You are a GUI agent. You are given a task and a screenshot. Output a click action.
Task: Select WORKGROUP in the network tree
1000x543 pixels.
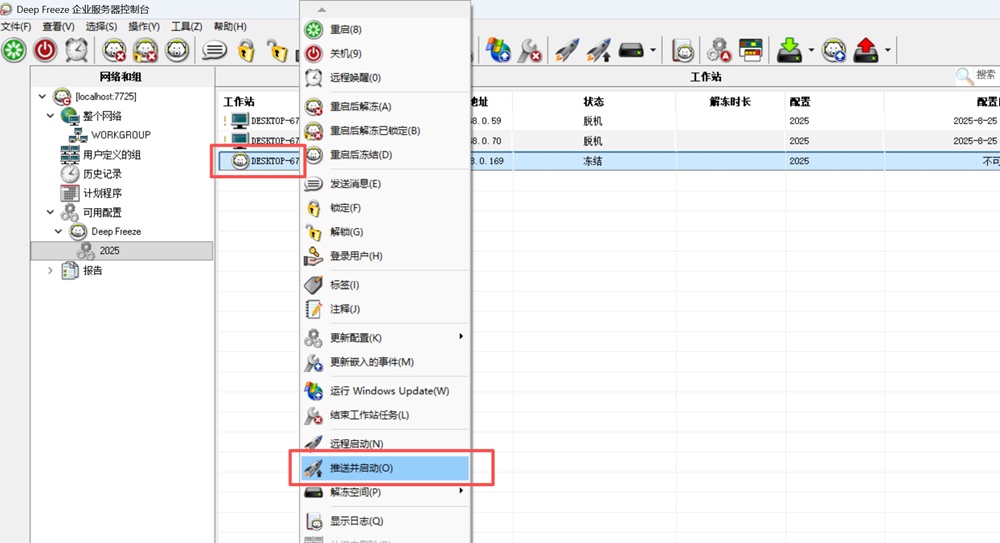click(x=120, y=135)
